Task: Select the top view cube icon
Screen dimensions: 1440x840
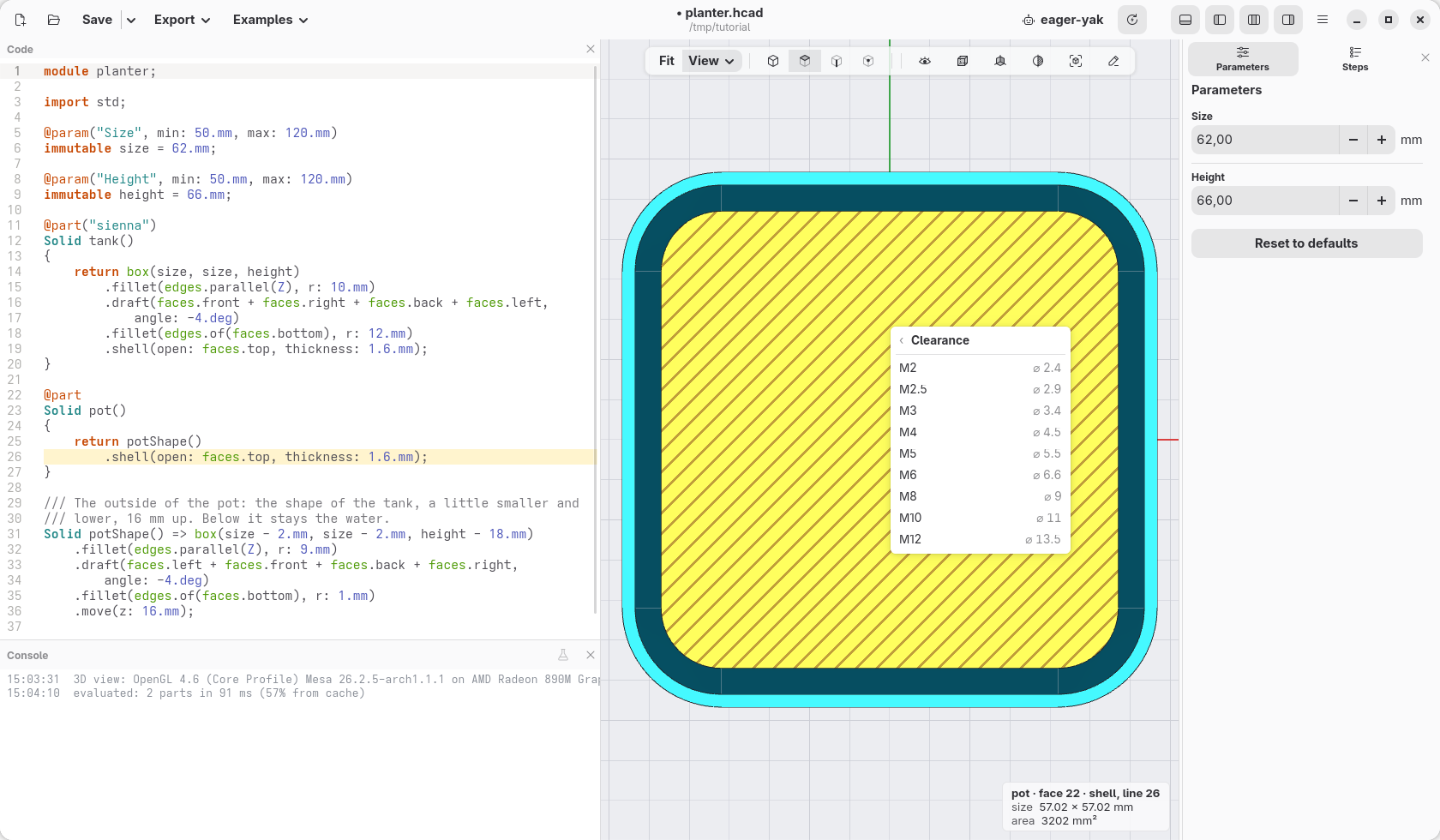Action: point(805,61)
